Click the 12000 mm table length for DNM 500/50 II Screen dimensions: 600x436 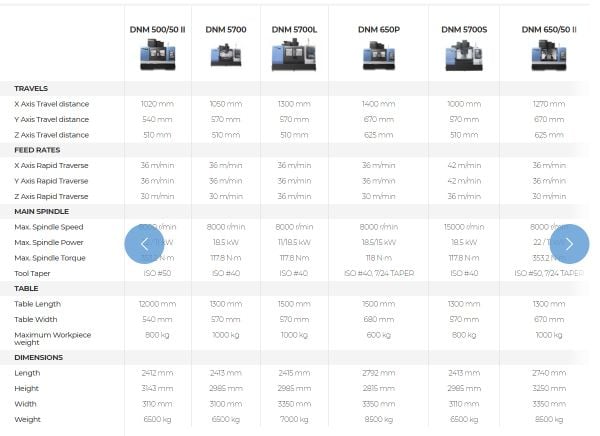[157, 304]
